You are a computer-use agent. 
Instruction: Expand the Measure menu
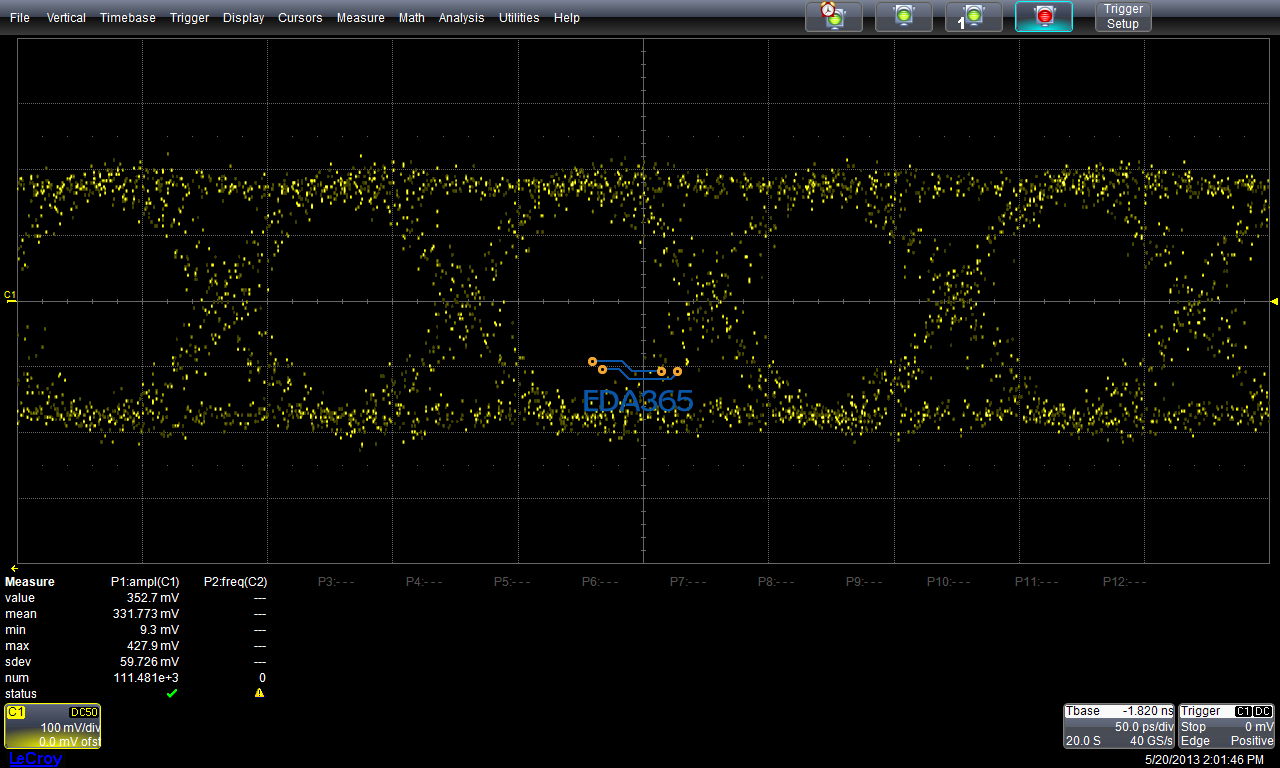[360, 18]
